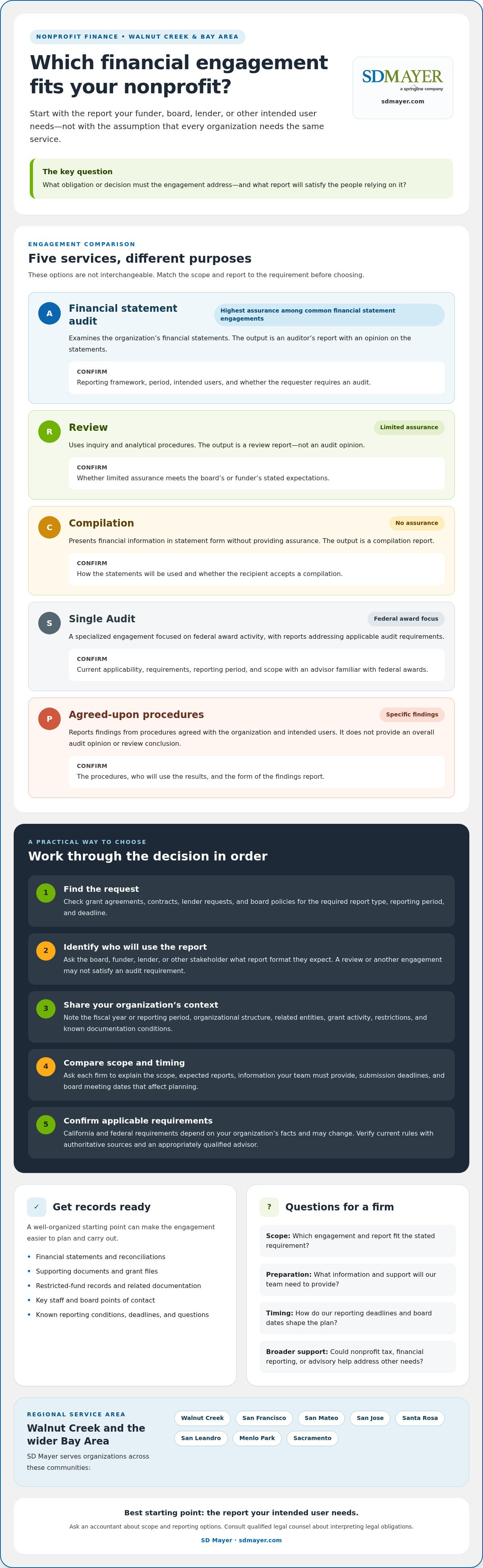Choose the Sacramento location chip
Screen dimensions: 483x1568
point(312,1438)
